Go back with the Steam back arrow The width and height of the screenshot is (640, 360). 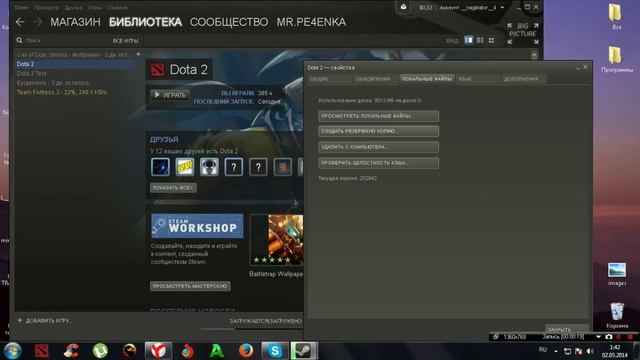click(20, 22)
